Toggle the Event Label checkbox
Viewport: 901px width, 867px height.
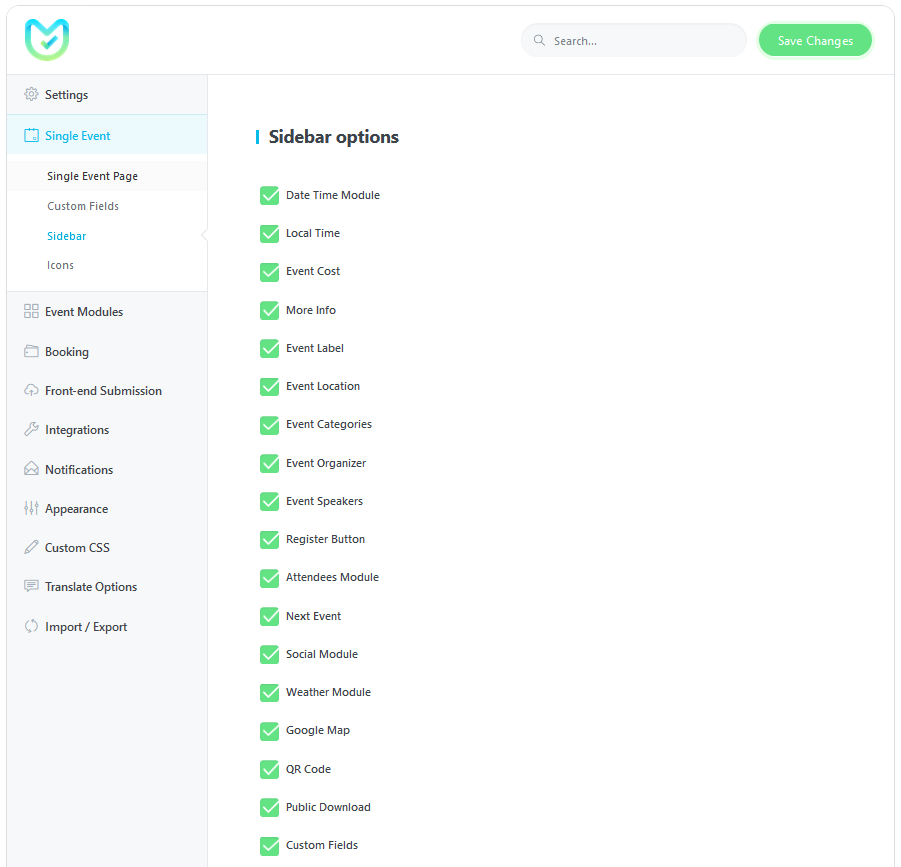(x=269, y=348)
